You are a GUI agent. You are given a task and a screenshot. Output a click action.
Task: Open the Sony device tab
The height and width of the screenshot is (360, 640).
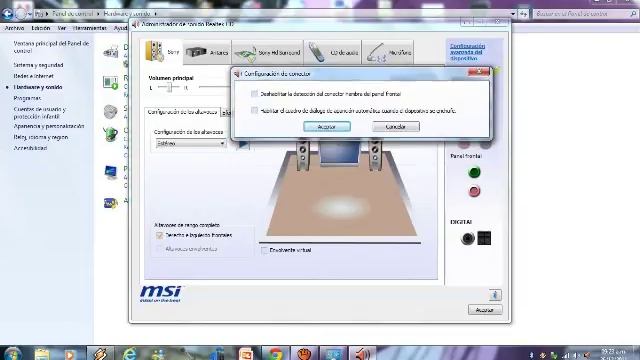pos(162,52)
